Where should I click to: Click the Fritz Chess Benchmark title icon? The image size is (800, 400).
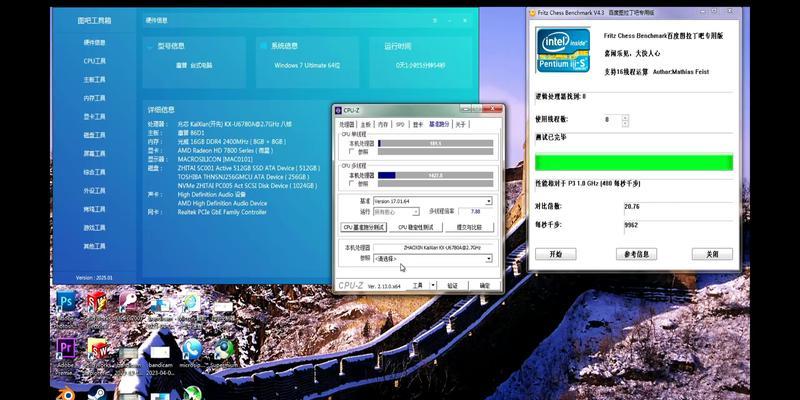click(532, 12)
